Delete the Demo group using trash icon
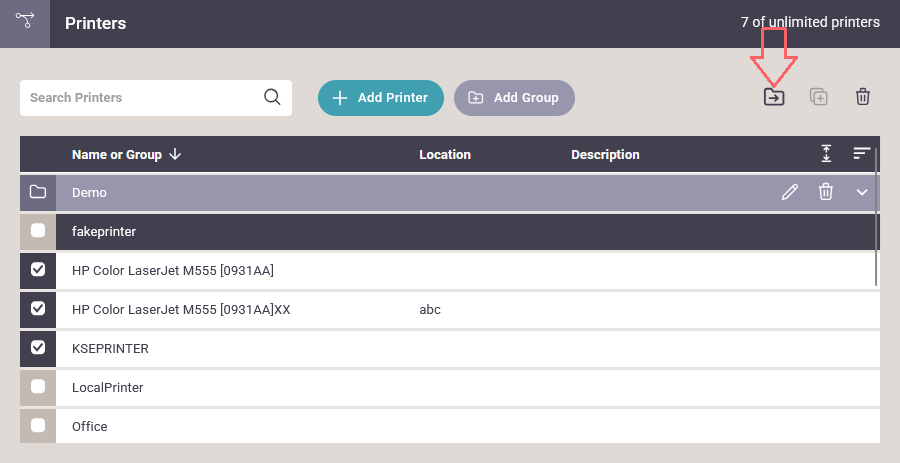This screenshot has height=463, width=900. click(x=826, y=192)
